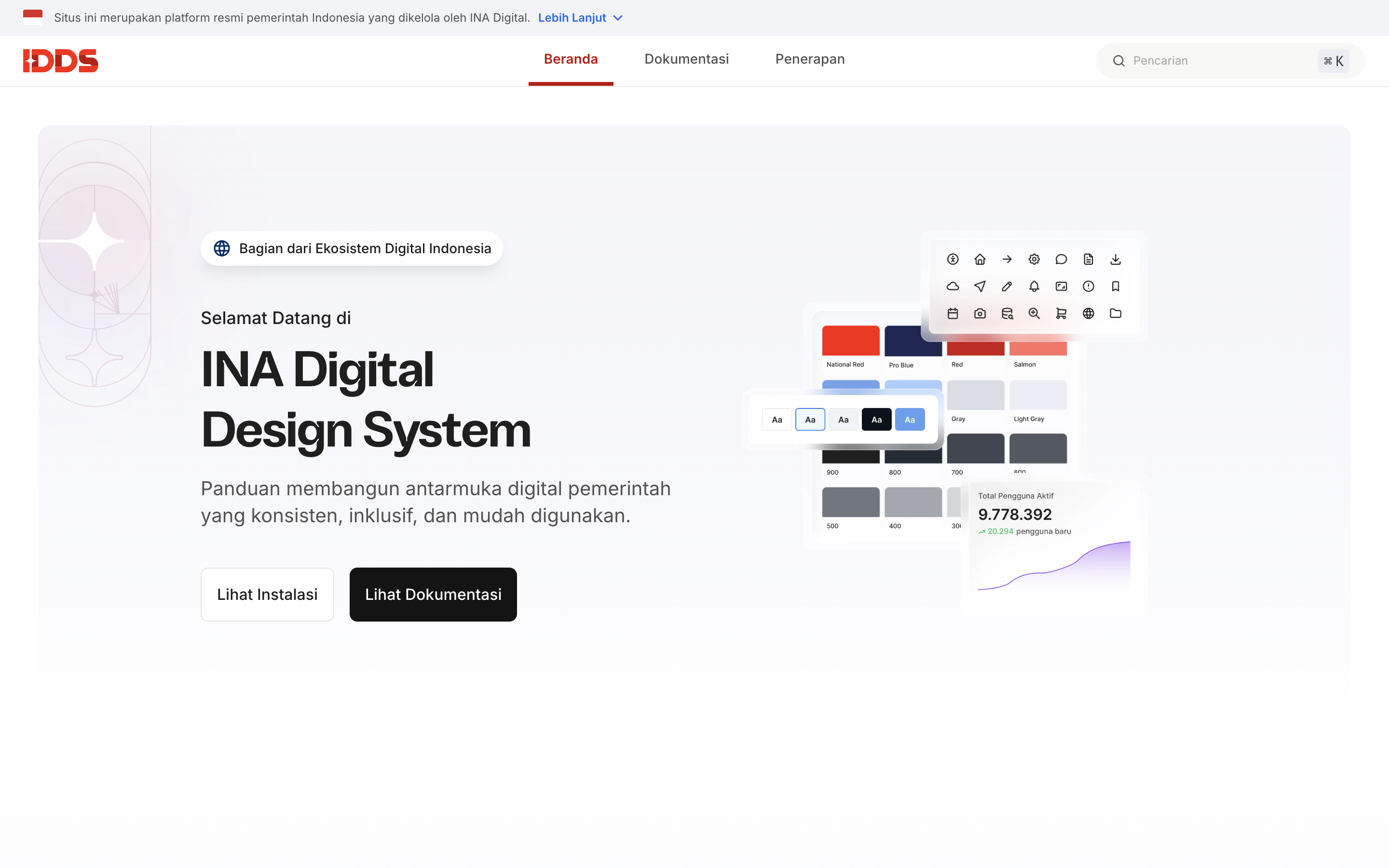Open the Penerapan tab
This screenshot has height=868, width=1389.
click(x=810, y=59)
